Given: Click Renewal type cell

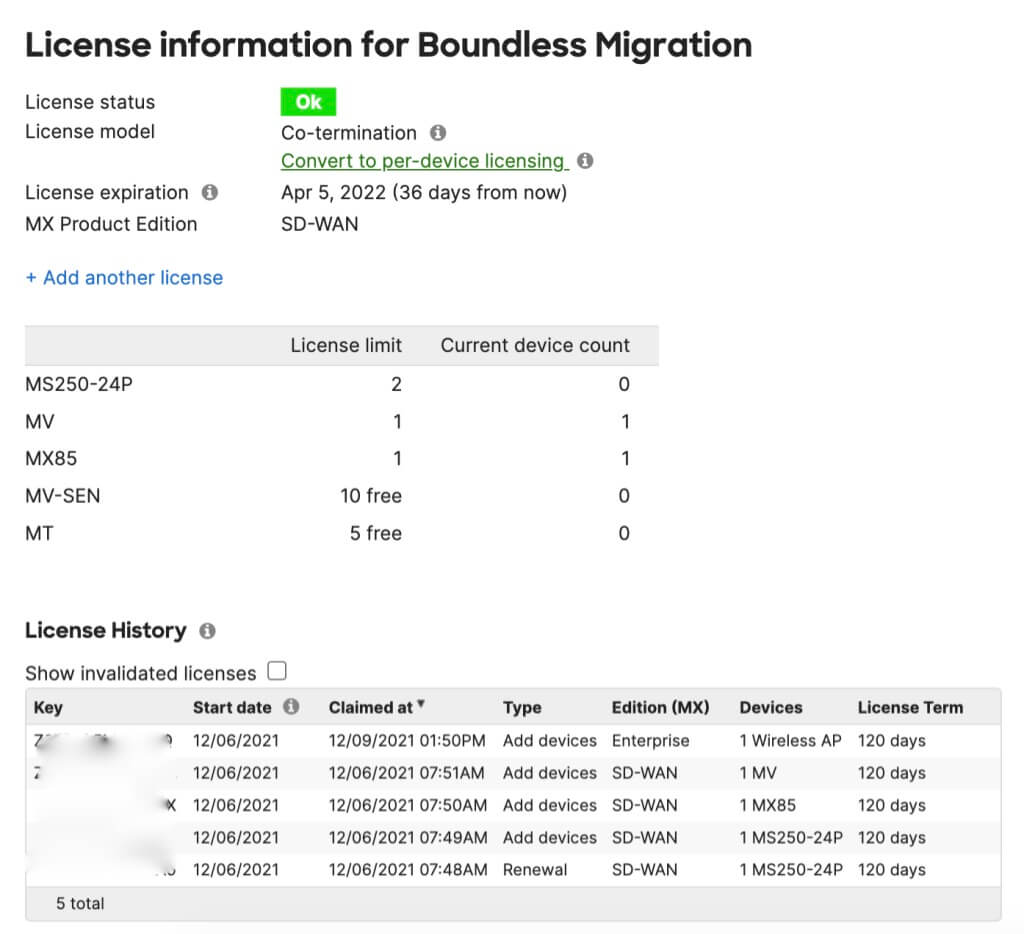Looking at the screenshot, I should point(535,869).
